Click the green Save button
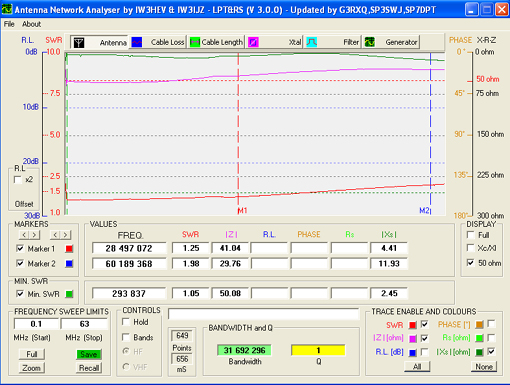 click(x=89, y=354)
